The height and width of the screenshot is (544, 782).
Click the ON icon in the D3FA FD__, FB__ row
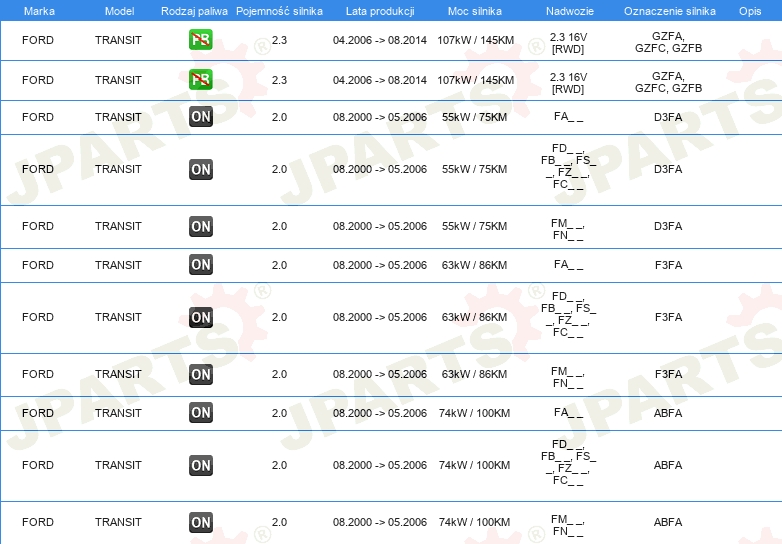coord(200,169)
